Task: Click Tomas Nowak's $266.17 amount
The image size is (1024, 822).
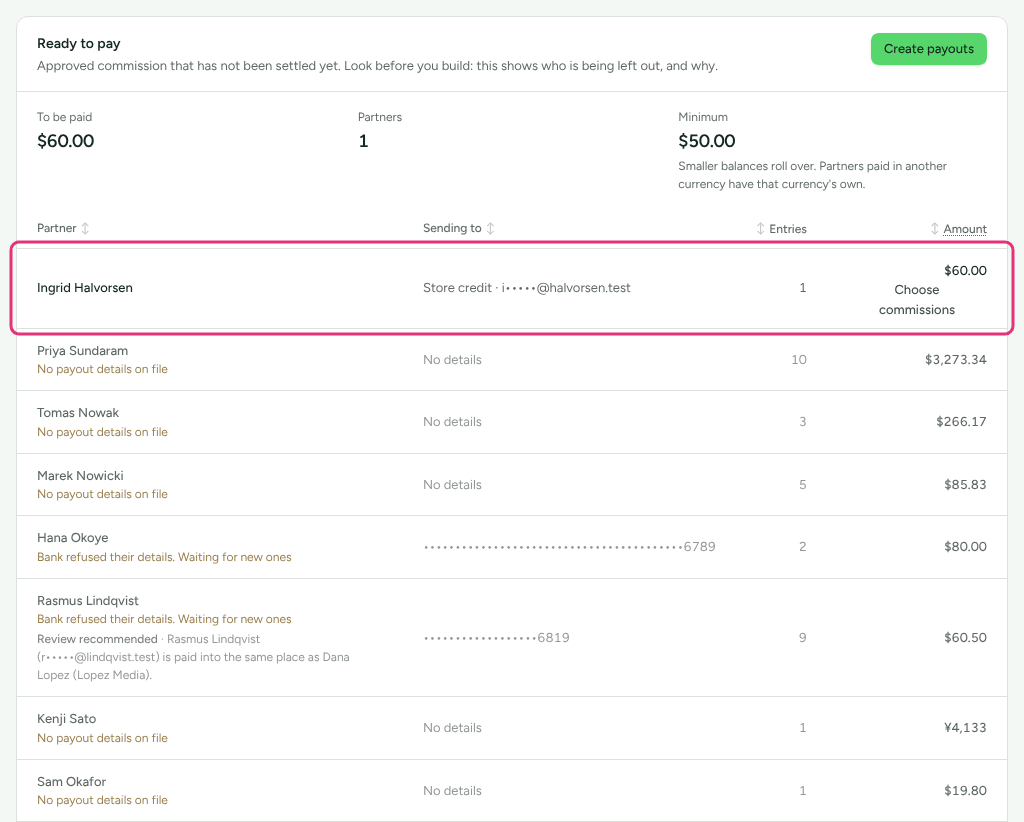Action: click(x=961, y=422)
